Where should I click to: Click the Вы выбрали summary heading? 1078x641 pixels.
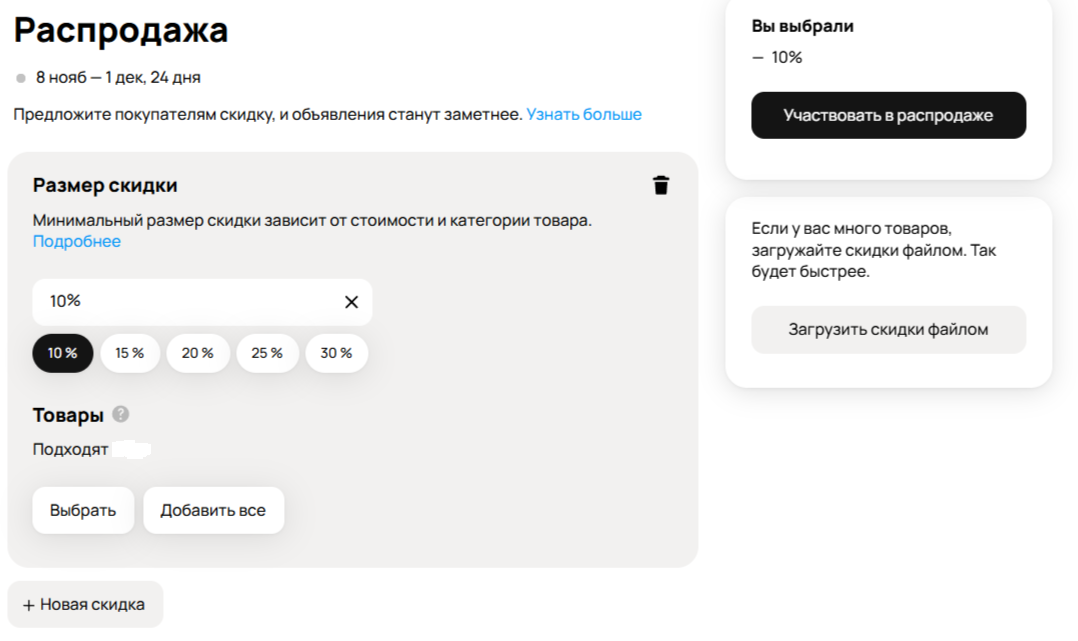pos(803,26)
